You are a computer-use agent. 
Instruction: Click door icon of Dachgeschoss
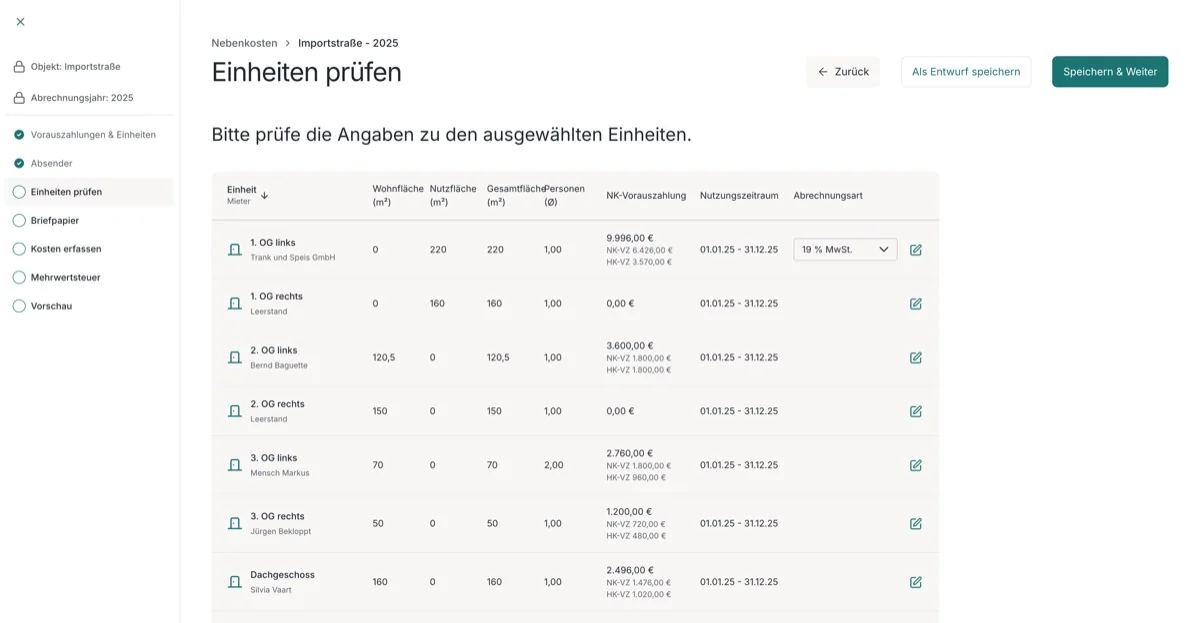point(235,582)
